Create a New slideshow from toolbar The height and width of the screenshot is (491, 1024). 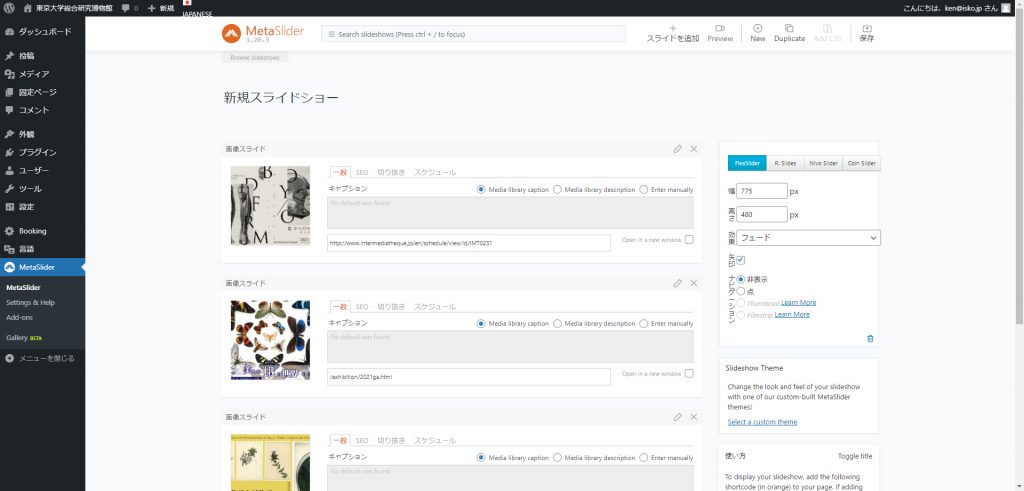[758, 29]
